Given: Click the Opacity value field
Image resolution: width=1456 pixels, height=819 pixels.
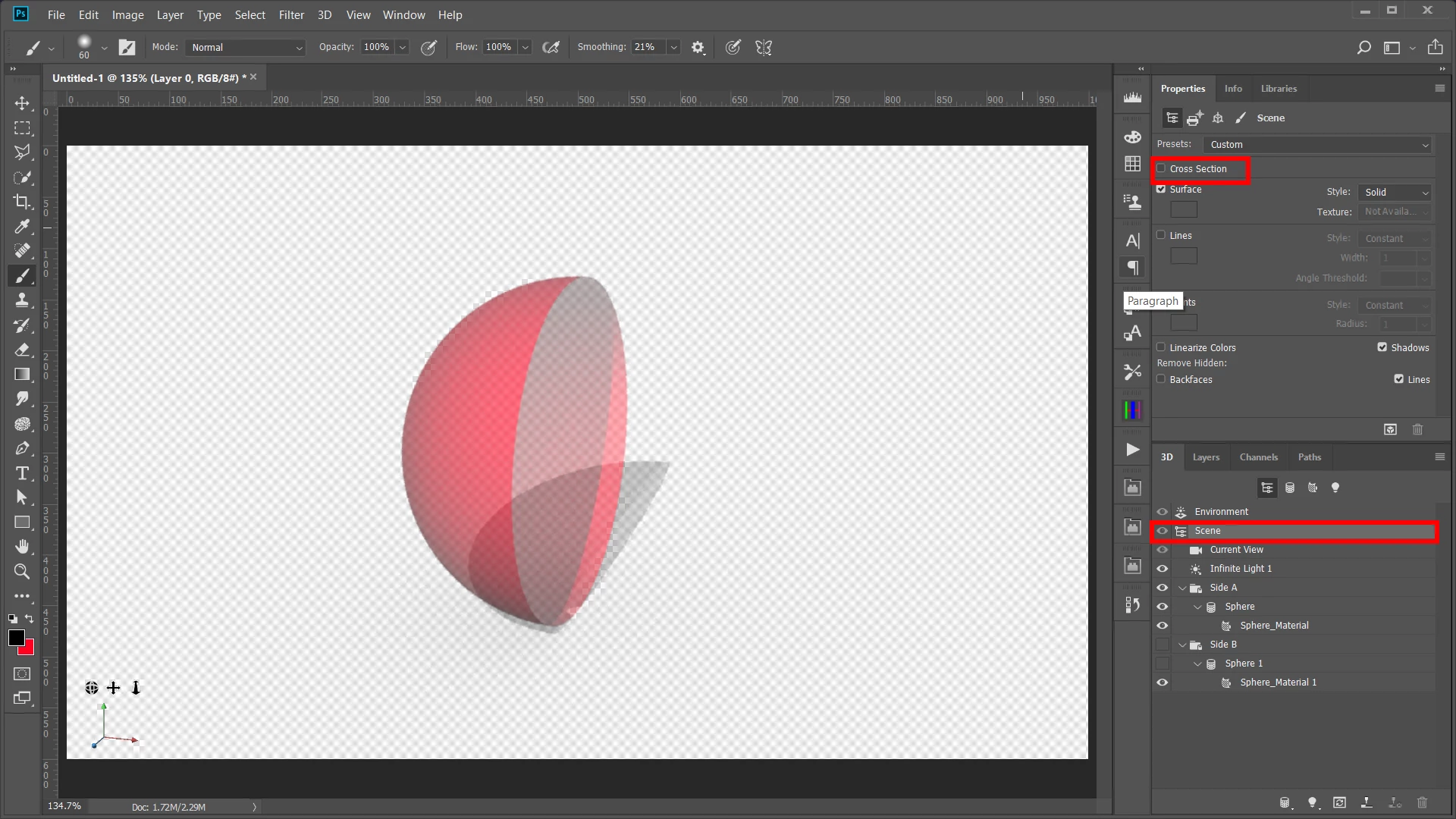Looking at the screenshot, I should pyautogui.click(x=377, y=47).
